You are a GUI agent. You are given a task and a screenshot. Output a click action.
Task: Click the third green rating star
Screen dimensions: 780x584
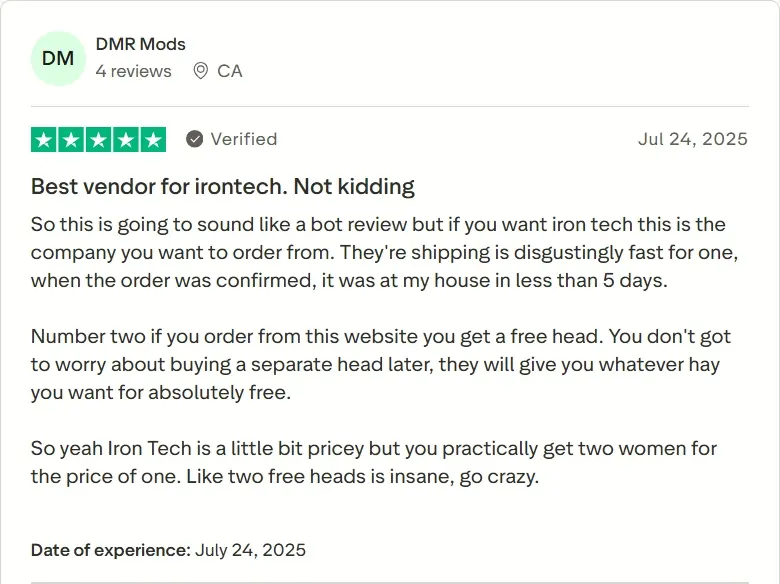[x=98, y=140]
